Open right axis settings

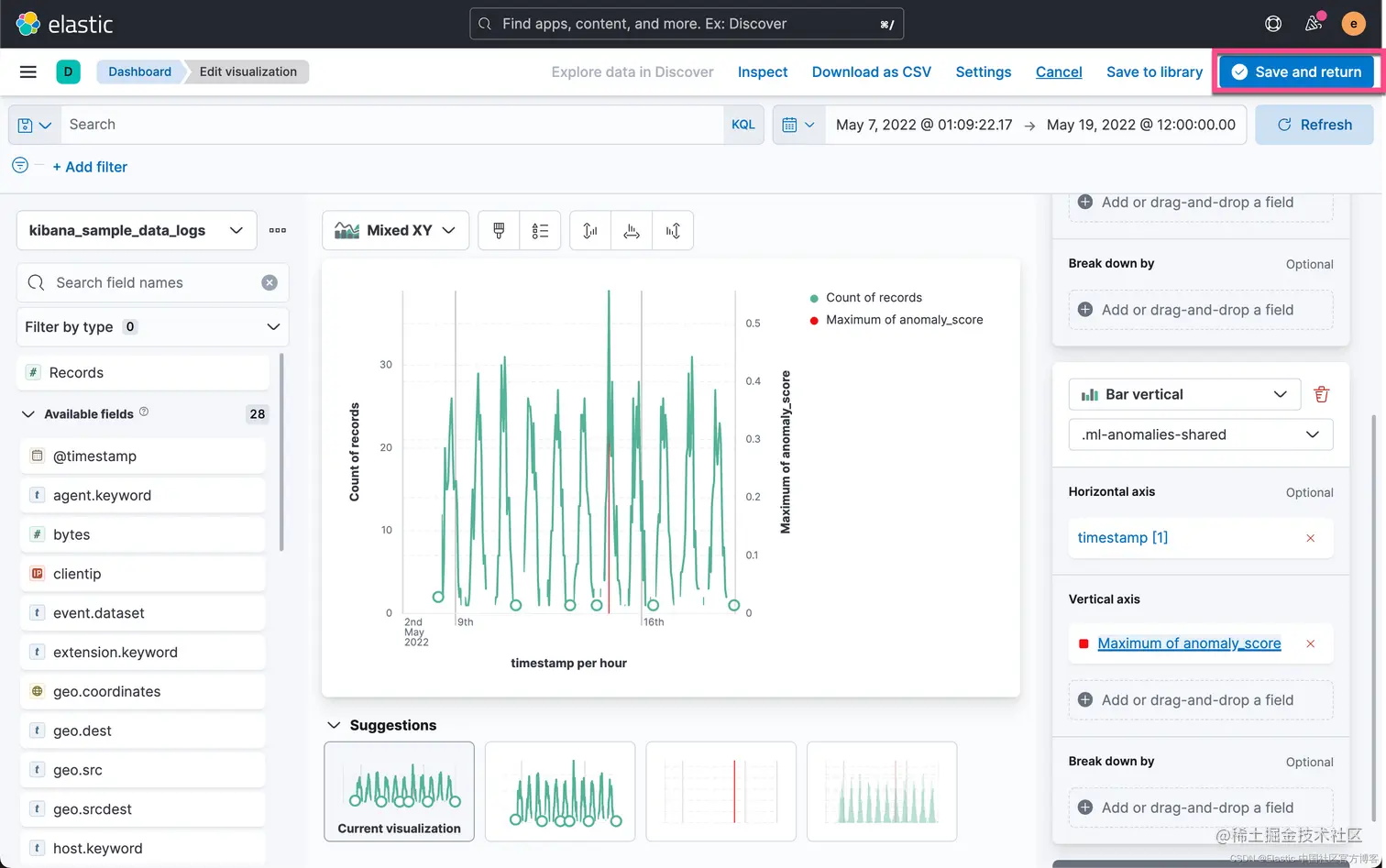[x=673, y=230]
